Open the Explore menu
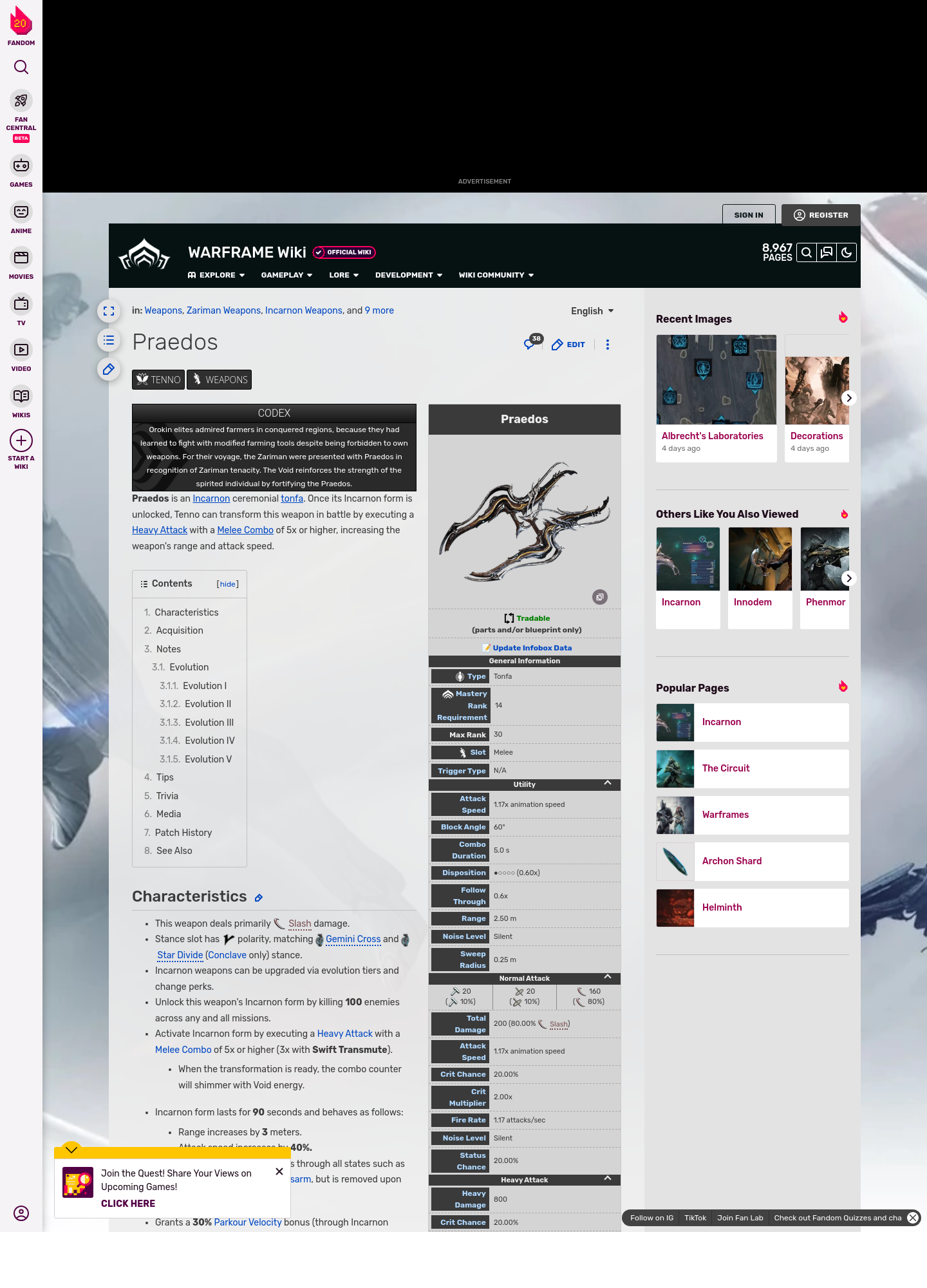Image resolution: width=927 pixels, height=1288 pixels. (216, 275)
